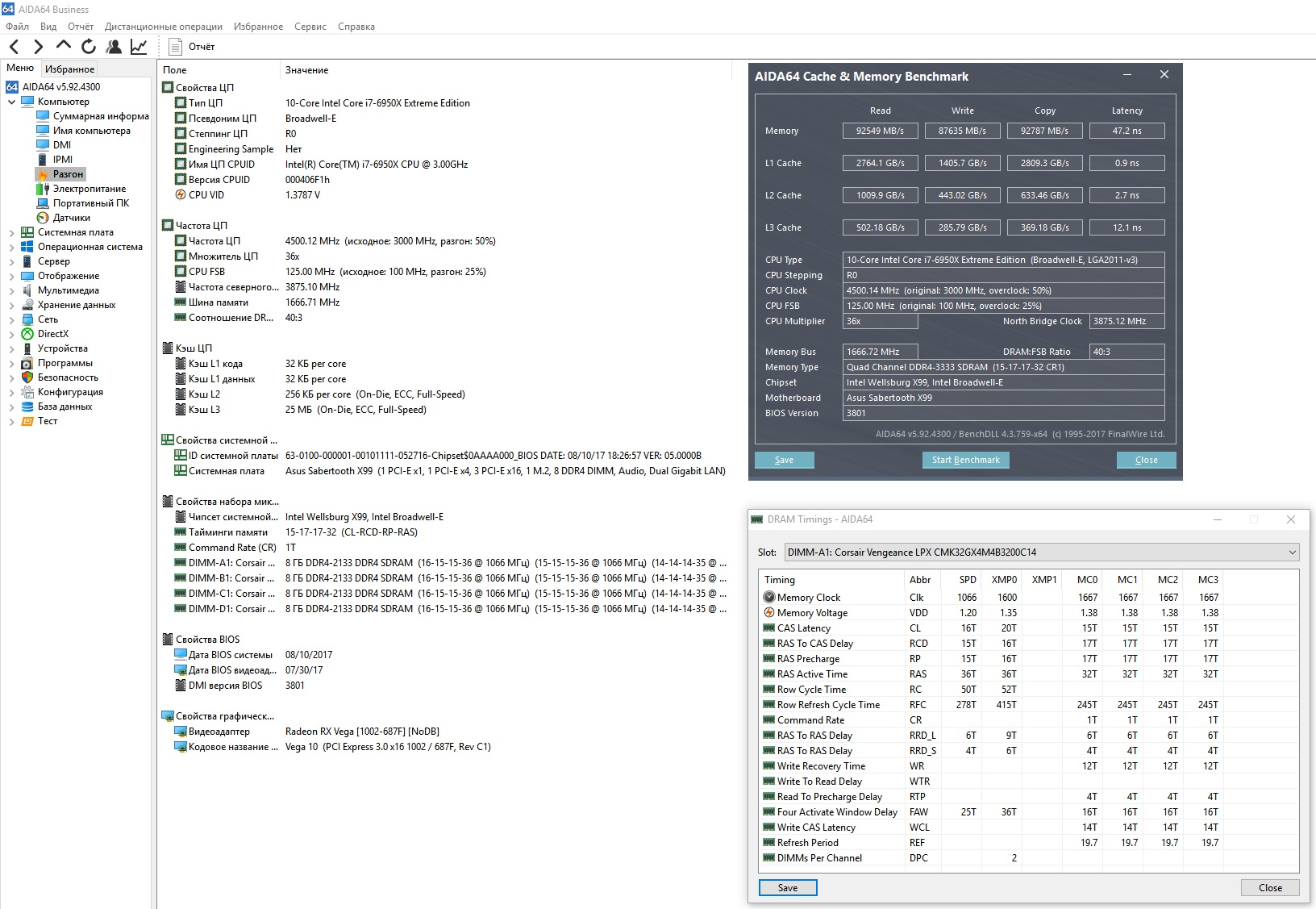Click the Программы icon in the tree

(x=27, y=363)
